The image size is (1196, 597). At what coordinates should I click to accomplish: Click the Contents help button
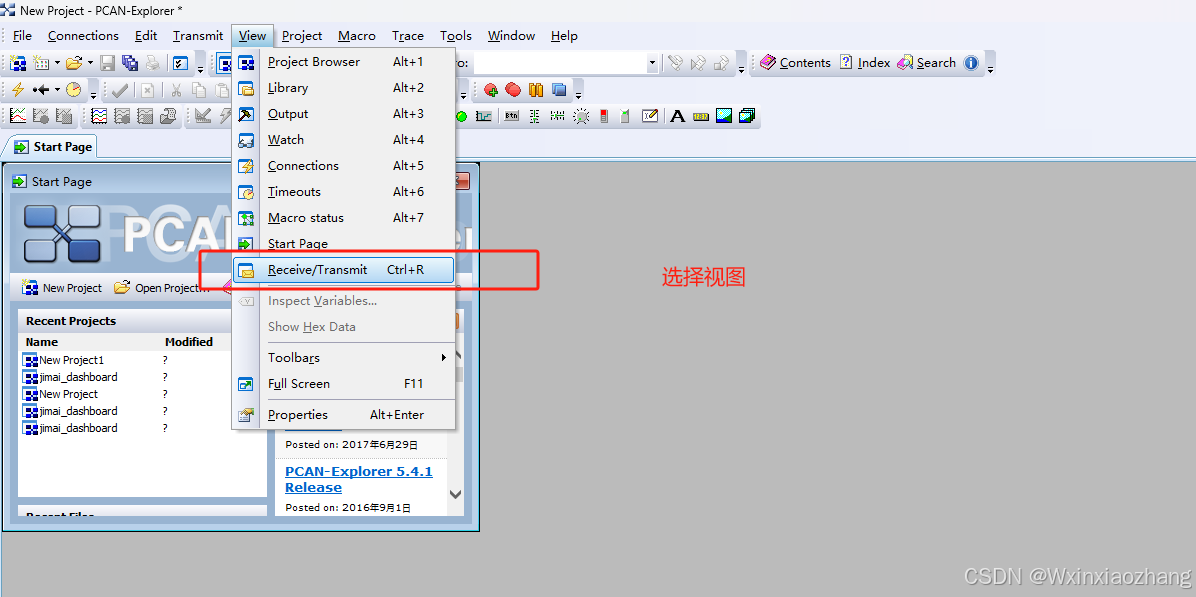(x=795, y=63)
